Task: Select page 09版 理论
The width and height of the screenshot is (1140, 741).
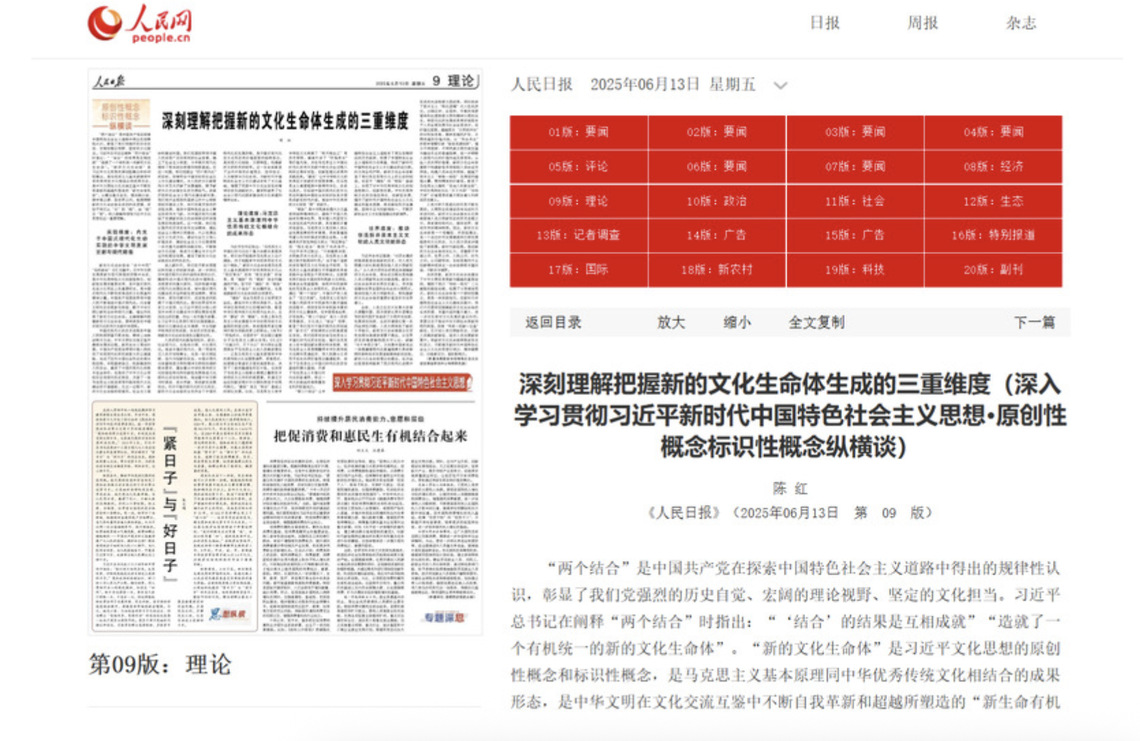Action: pos(579,201)
